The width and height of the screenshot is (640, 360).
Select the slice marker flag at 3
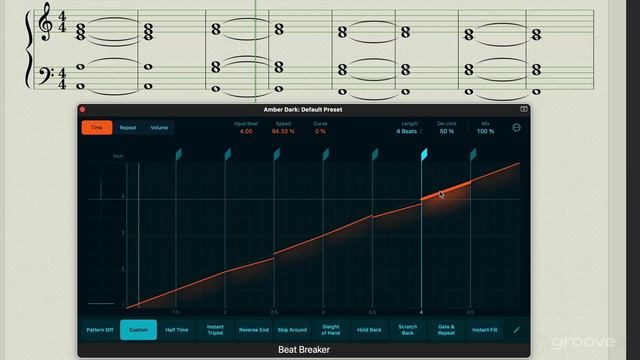pyautogui.click(x=326, y=154)
